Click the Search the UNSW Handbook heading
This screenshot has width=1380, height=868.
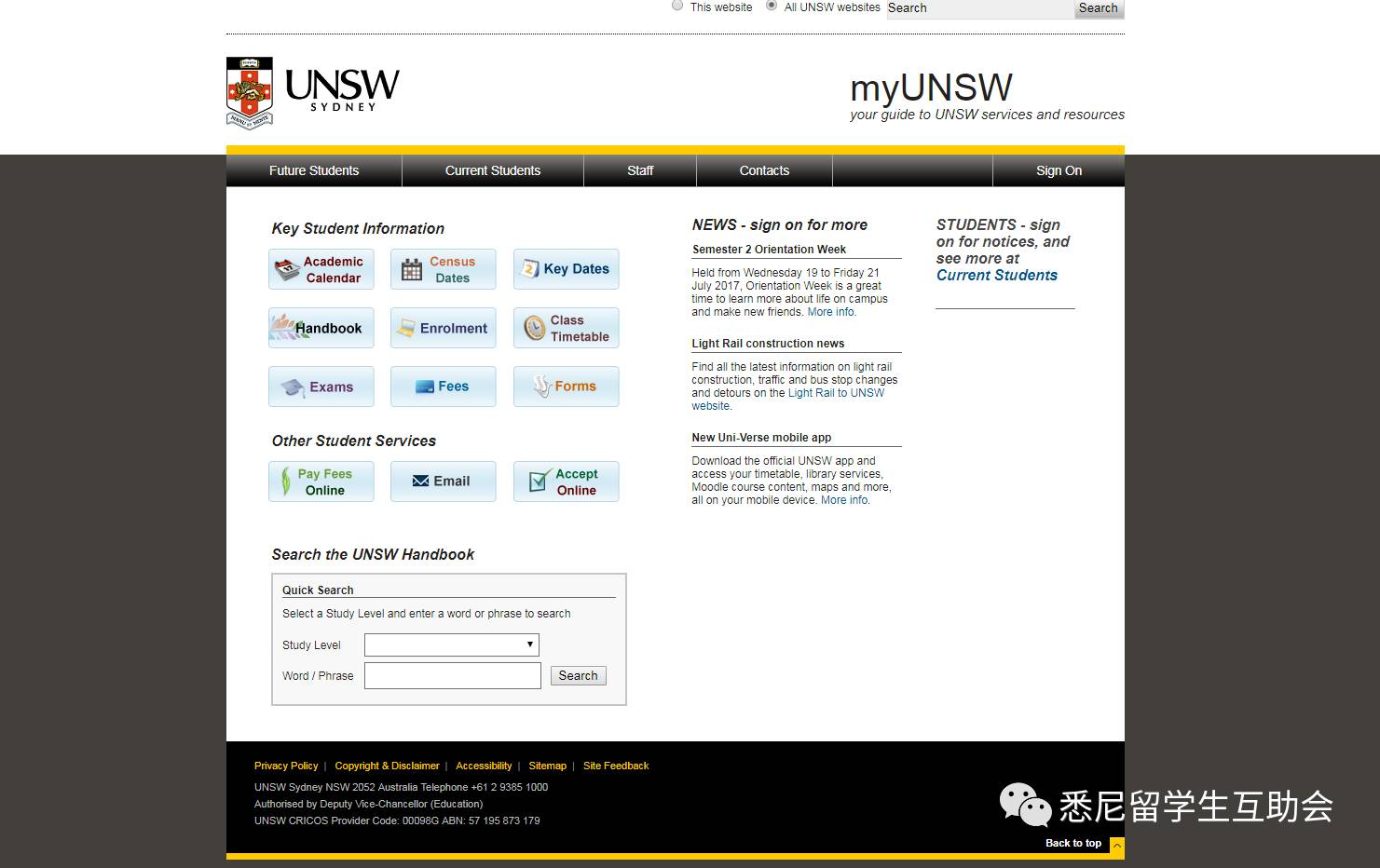pos(373,555)
